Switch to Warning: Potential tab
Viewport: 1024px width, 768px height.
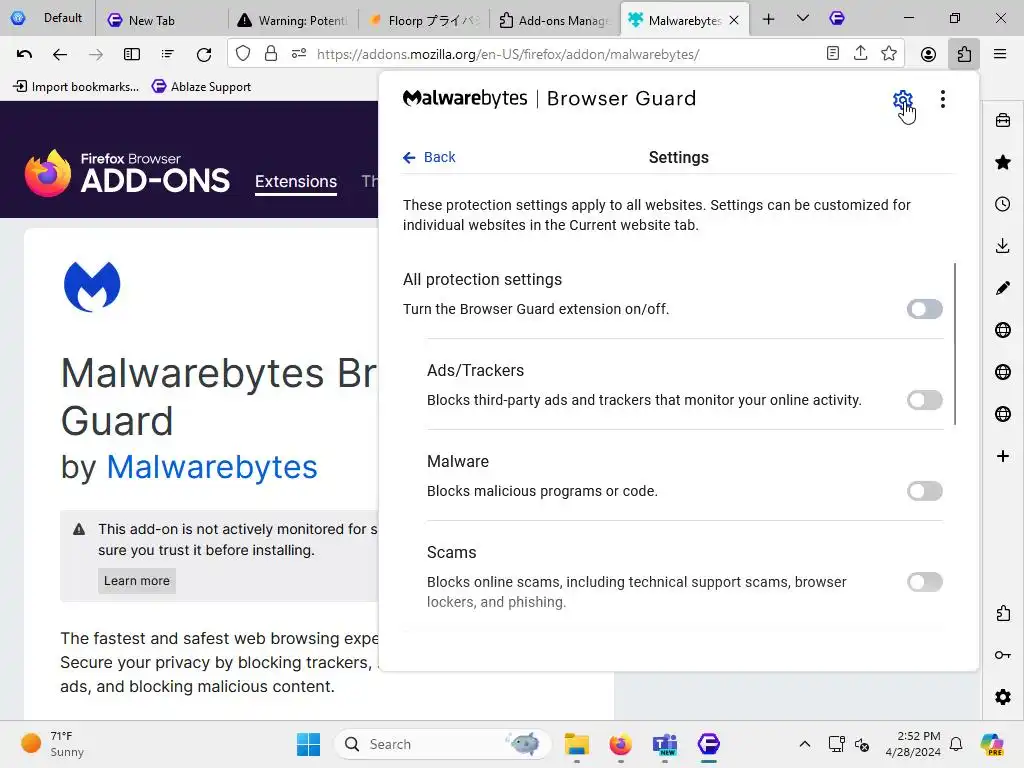pyautogui.click(x=293, y=20)
